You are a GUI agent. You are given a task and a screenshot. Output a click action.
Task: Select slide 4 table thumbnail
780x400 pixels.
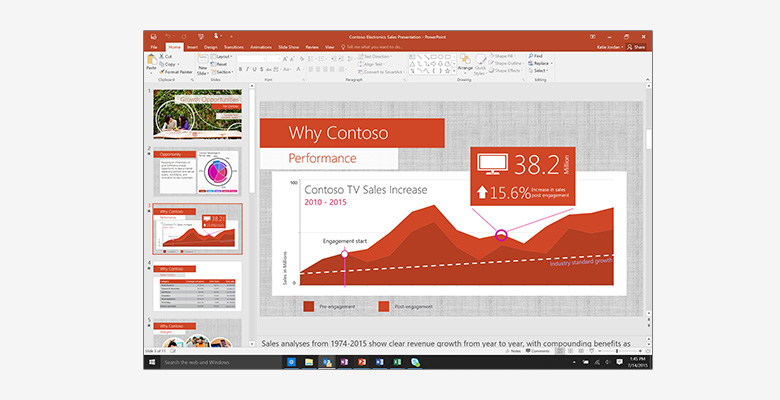pyautogui.click(x=197, y=286)
